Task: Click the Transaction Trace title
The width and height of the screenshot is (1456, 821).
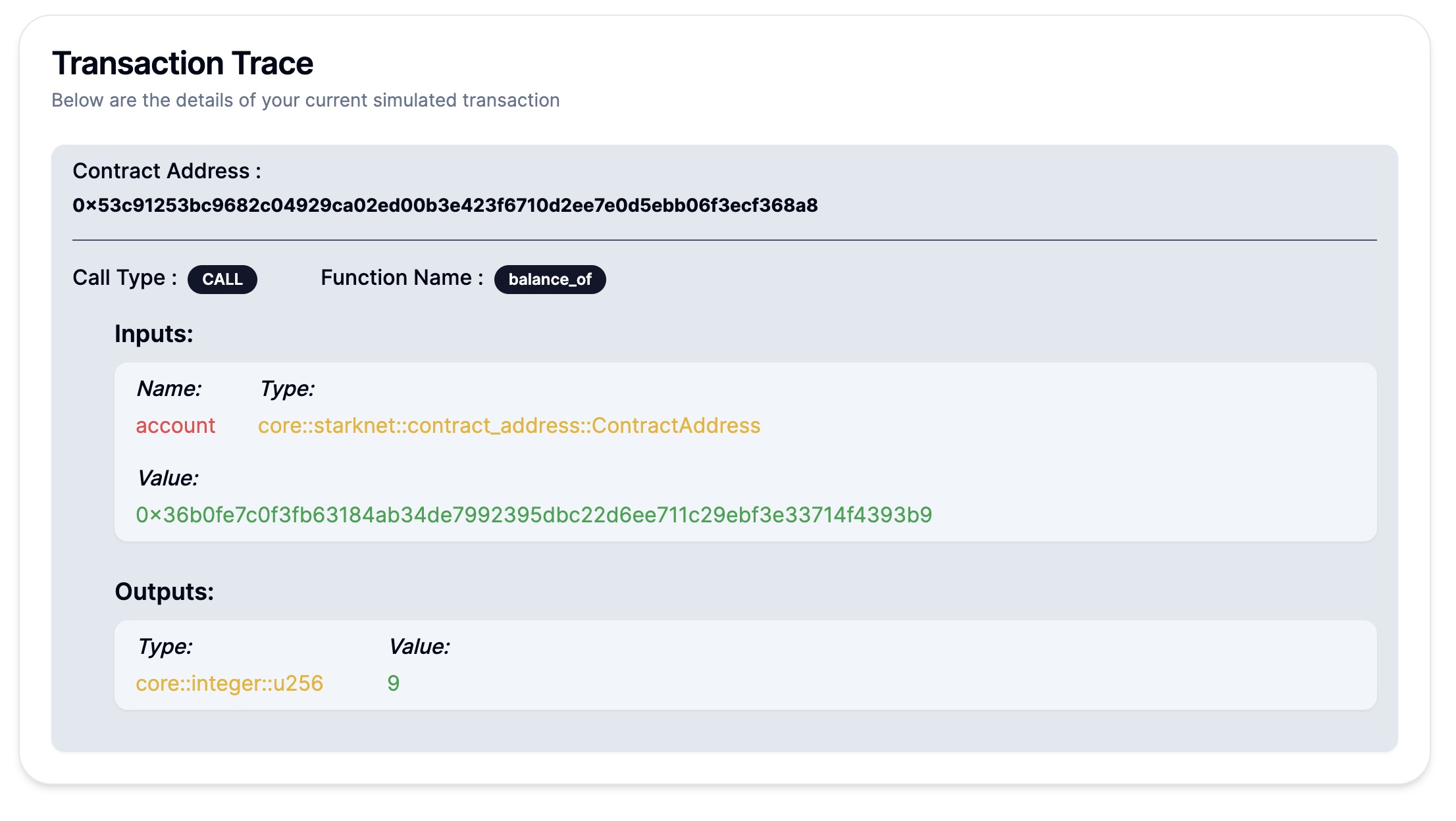Action: coord(183,62)
